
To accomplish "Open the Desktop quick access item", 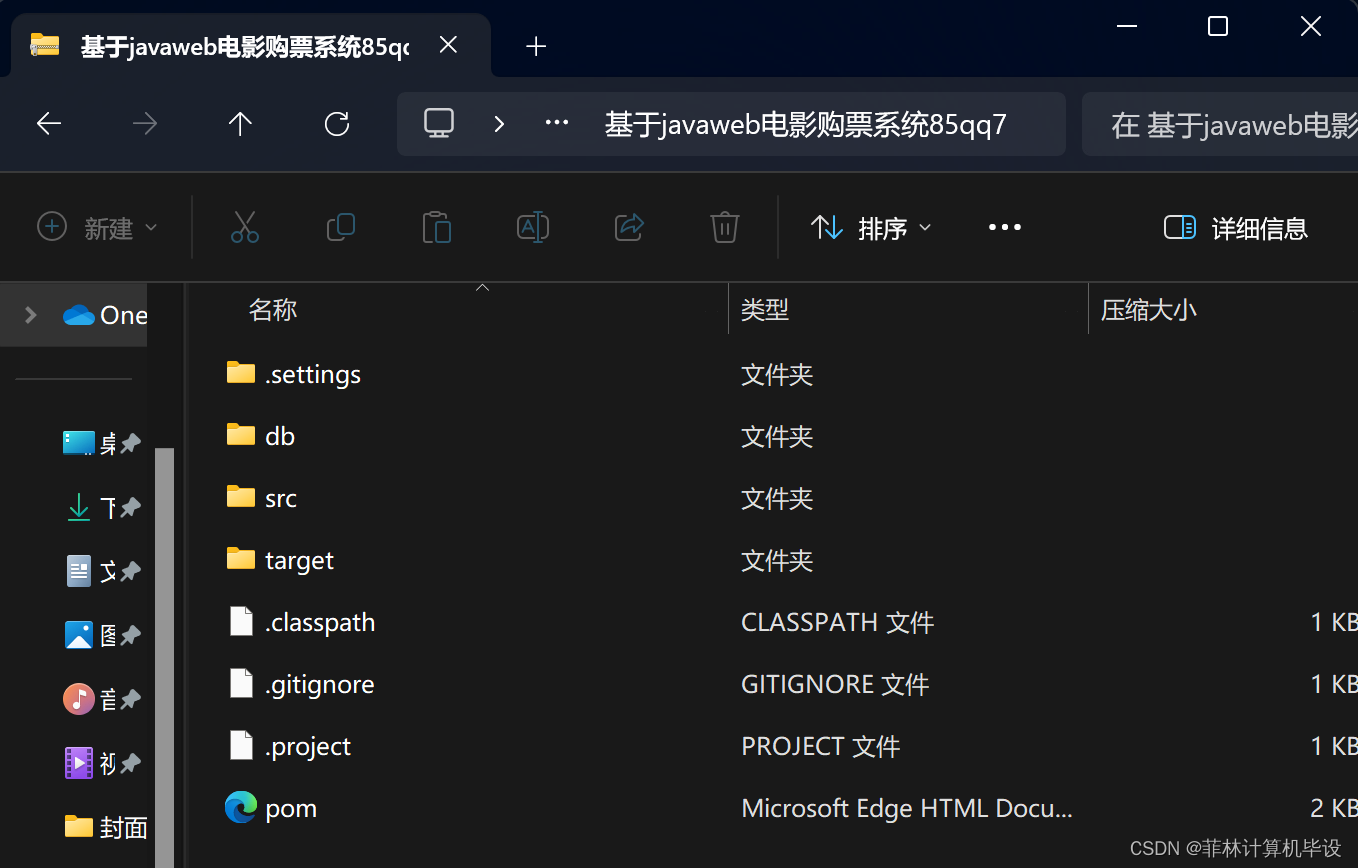I will point(90,443).
